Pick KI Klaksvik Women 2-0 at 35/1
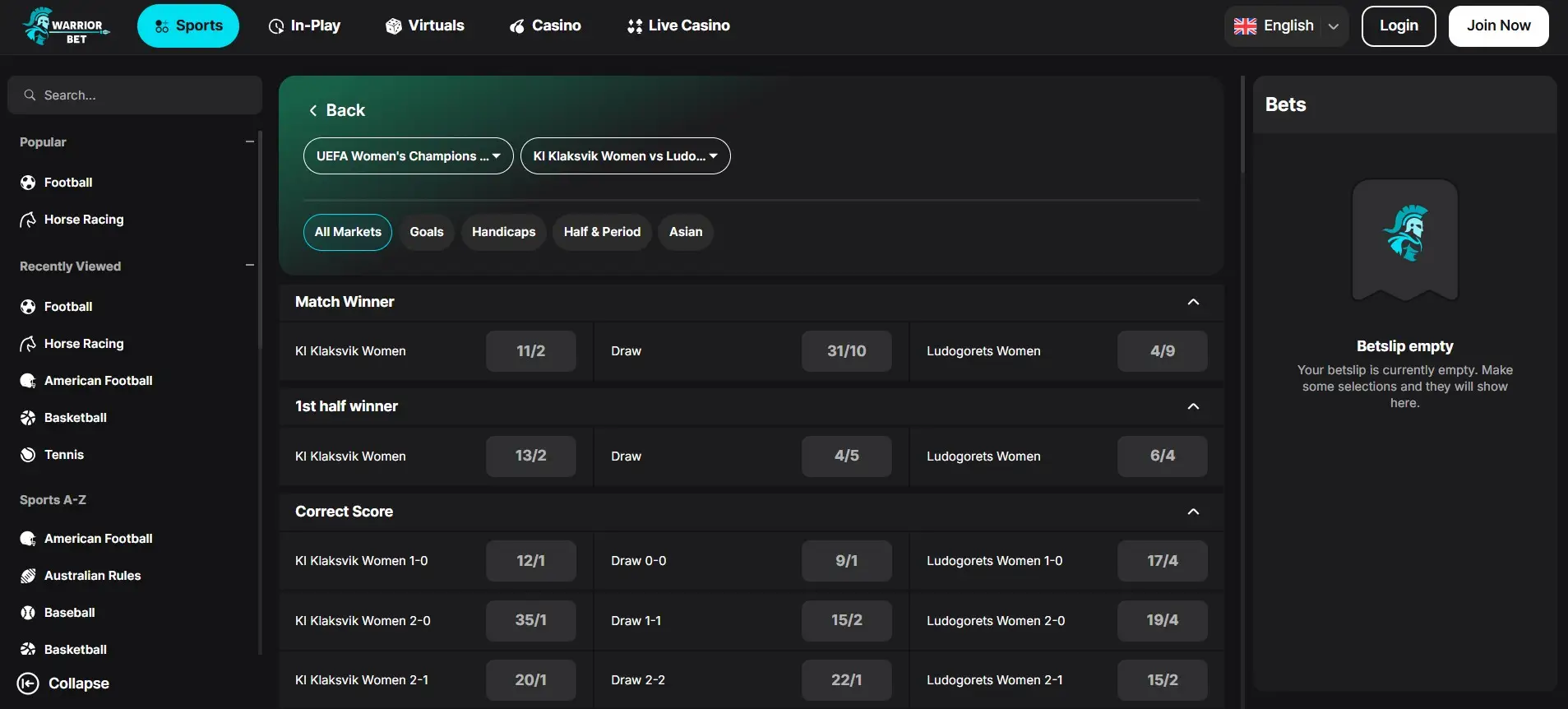The image size is (1568, 709). 531,621
